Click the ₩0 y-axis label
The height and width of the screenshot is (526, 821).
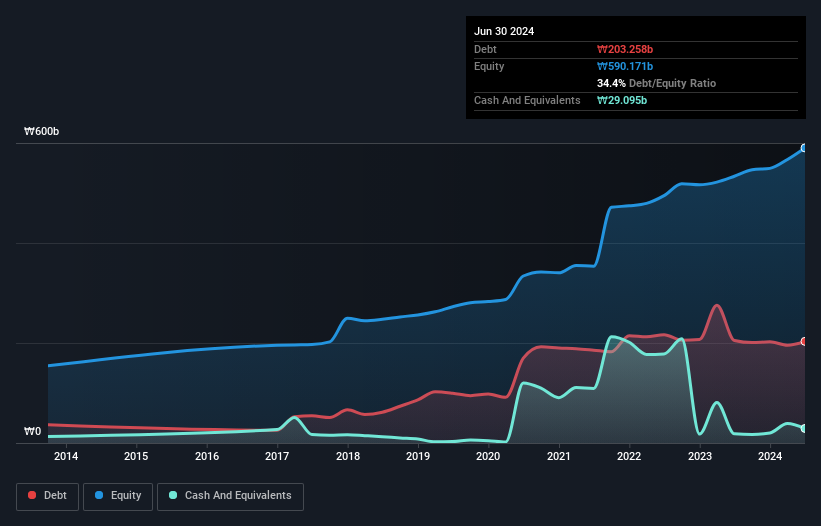click(x=32, y=431)
